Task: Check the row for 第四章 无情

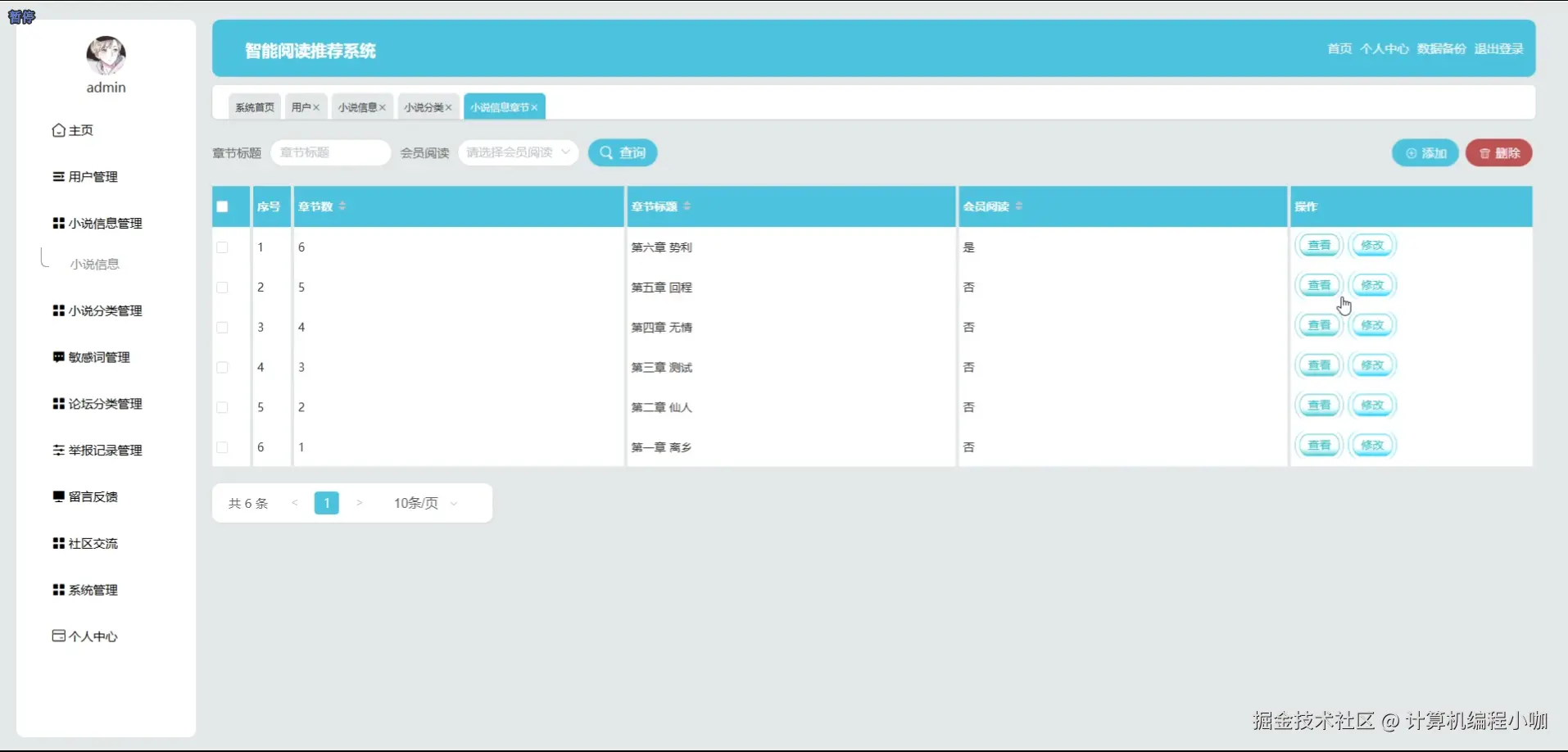Action: click(222, 328)
